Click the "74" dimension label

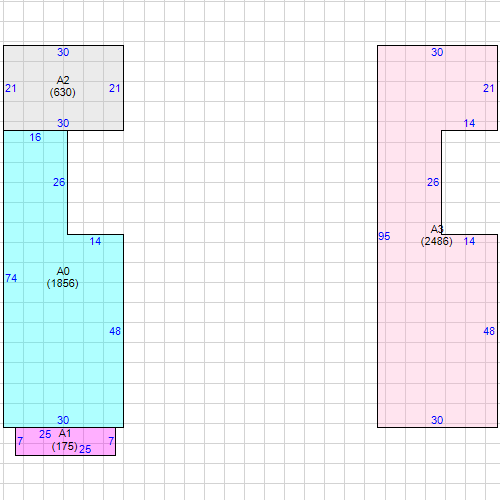tap(11, 278)
